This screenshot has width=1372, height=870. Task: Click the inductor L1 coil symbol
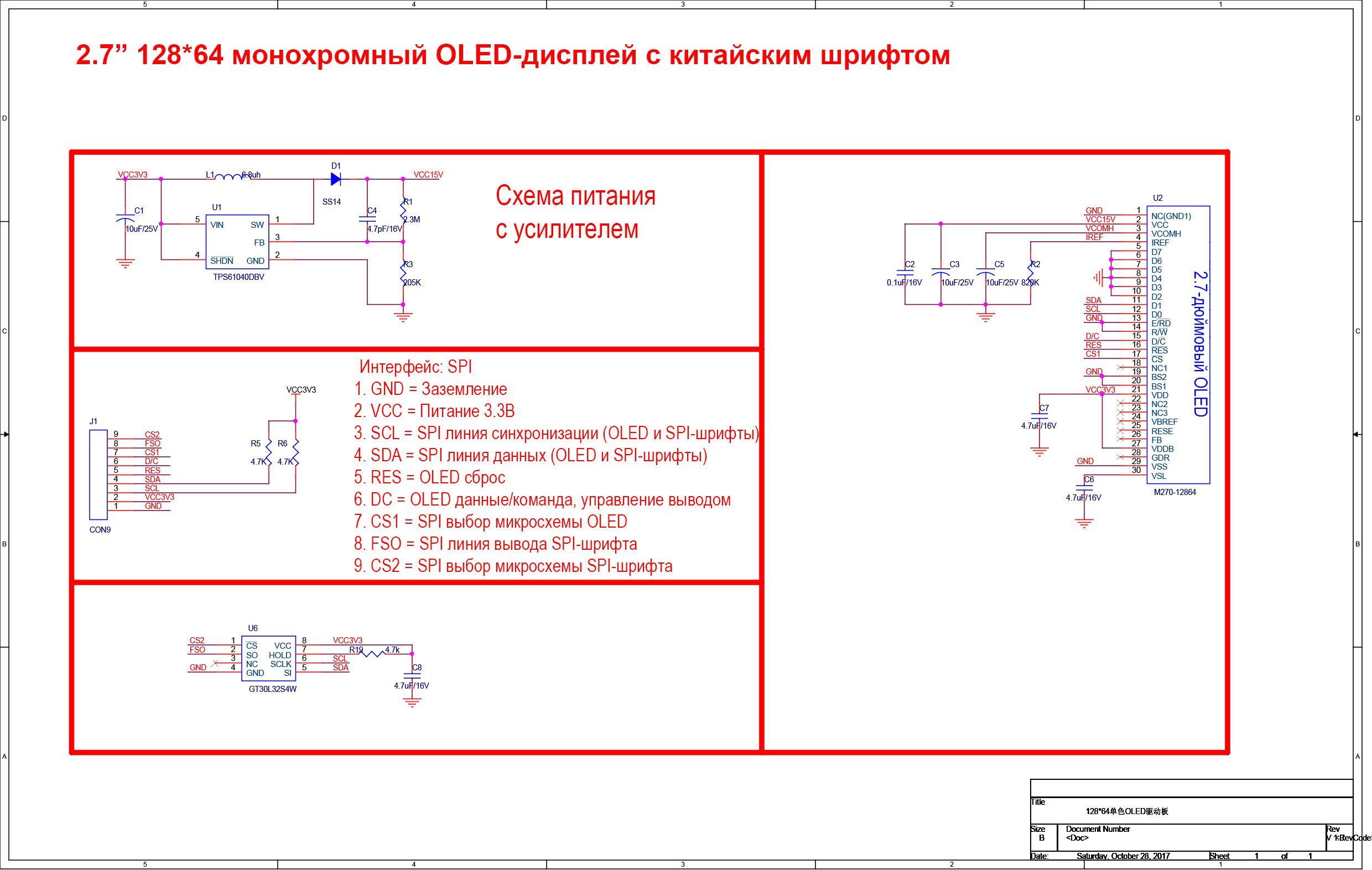232,176
